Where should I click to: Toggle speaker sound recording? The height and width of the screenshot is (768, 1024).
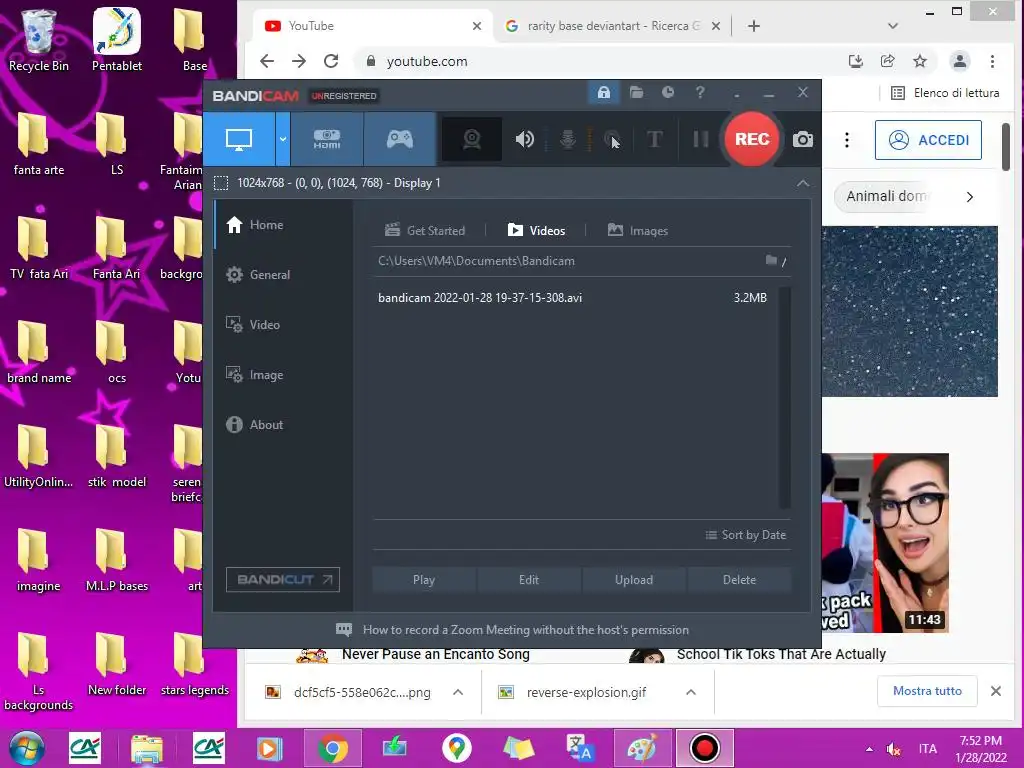point(524,139)
